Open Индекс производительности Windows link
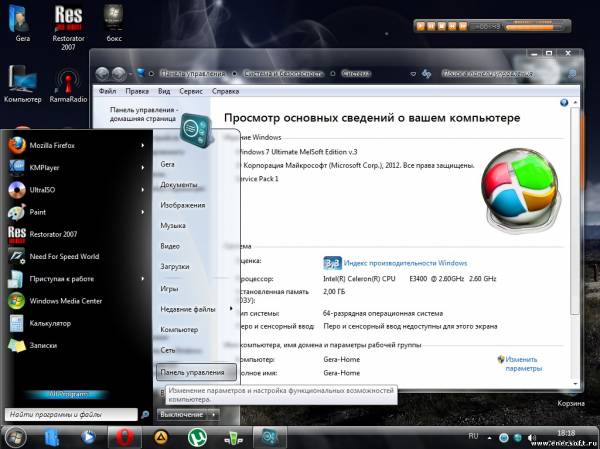600x449 pixels. click(x=405, y=263)
